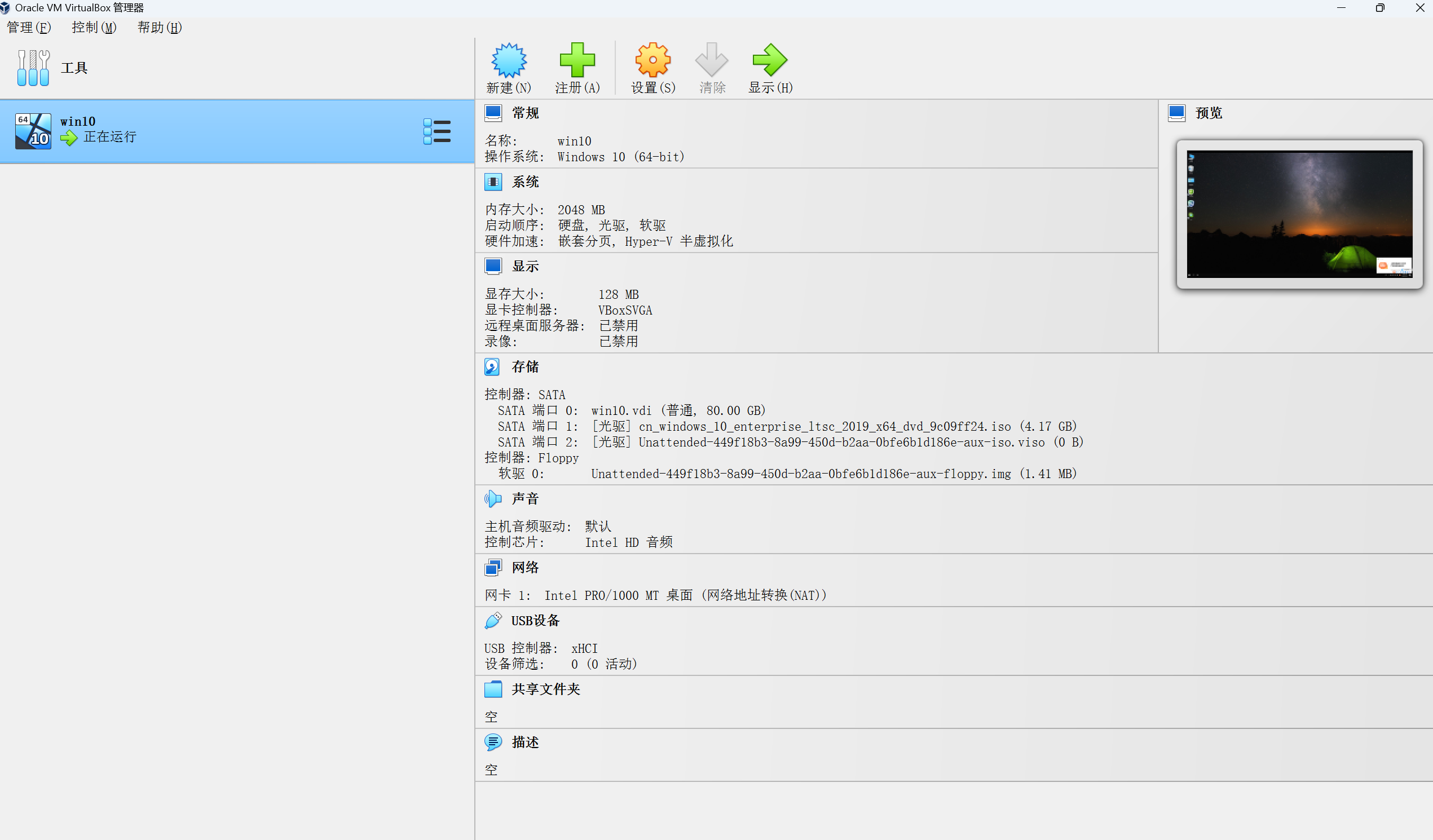Select the win10 virtual machine entry
The height and width of the screenshot is (840, 1433).
coord(237,131)
